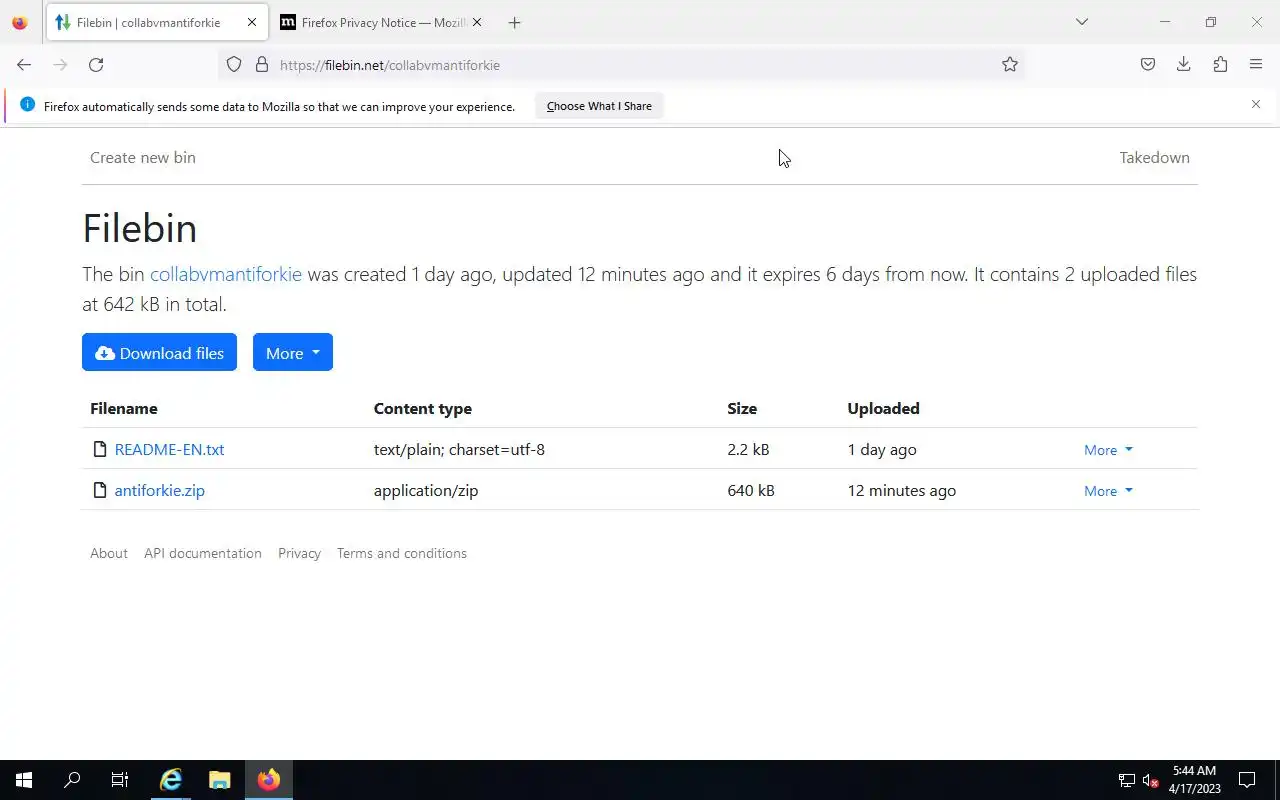Dismiss the Mozilla data notification bar
Image resolution: width=1280 pixels, height=800 pixels.
coord(1256,104)
